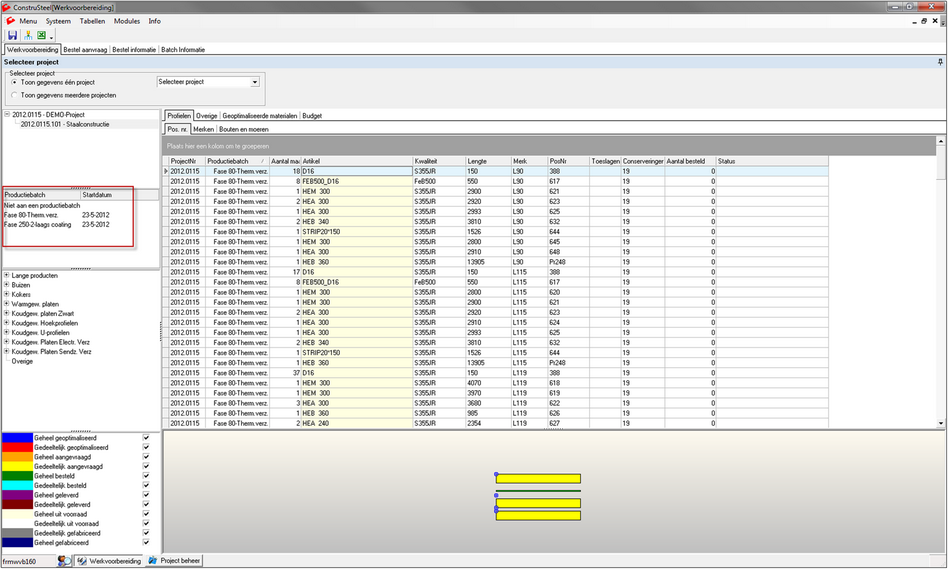The width and height of the screenshot is (948, 569).
Task: Click the Save floppy disk toolbar icon
Action: coord(12,35)
